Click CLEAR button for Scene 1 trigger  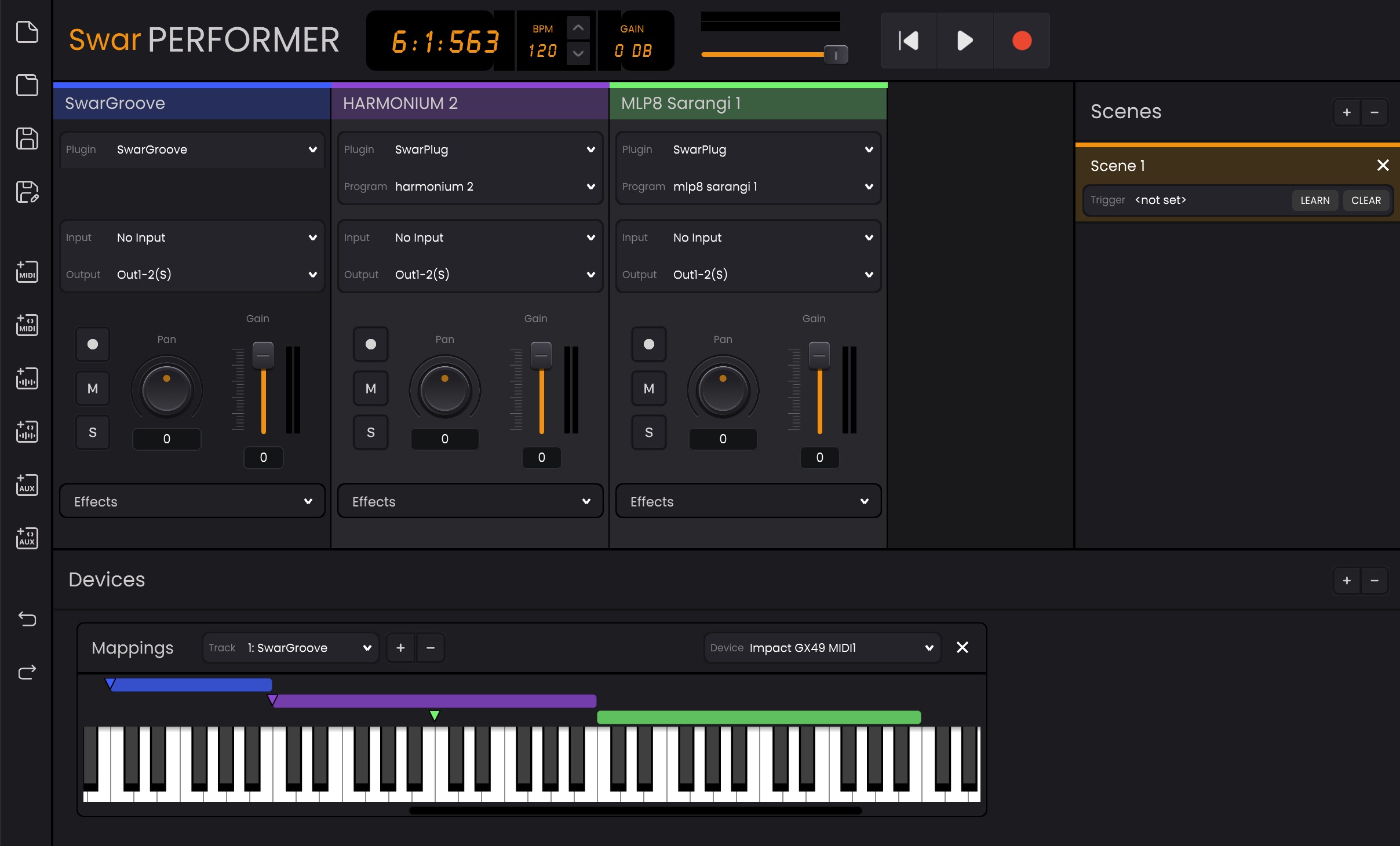(1366, 200)
